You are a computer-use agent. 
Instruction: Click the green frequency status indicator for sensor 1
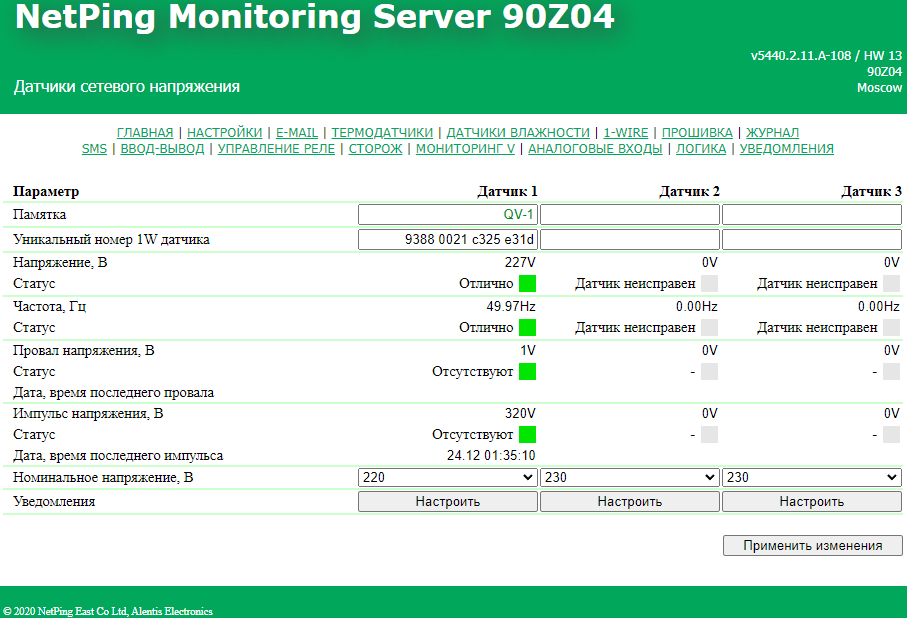pos(527,328)
